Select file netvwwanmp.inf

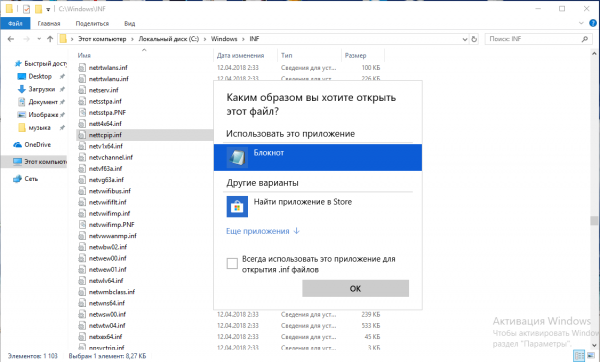pos(112,236)
